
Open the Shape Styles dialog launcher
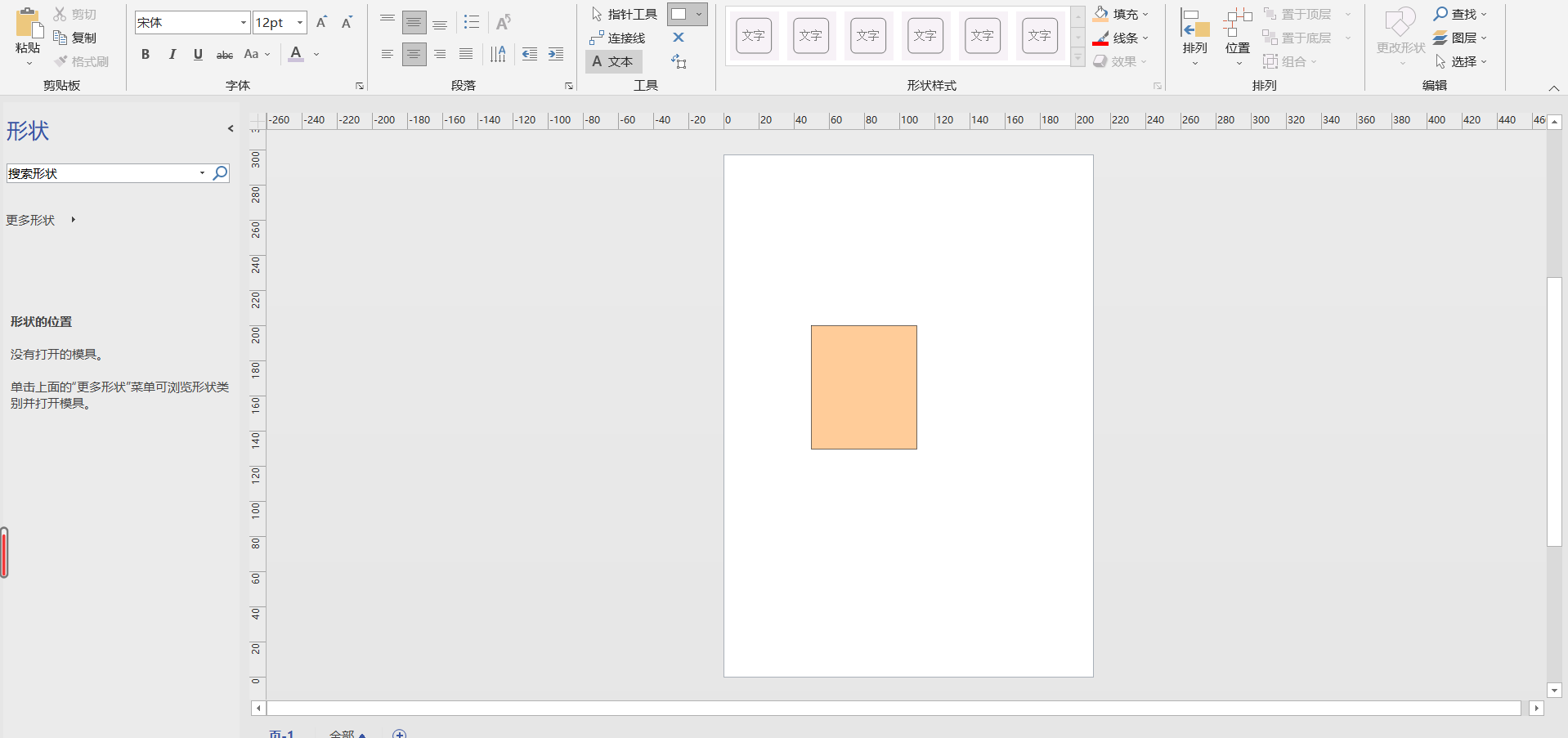point(1158,86)
